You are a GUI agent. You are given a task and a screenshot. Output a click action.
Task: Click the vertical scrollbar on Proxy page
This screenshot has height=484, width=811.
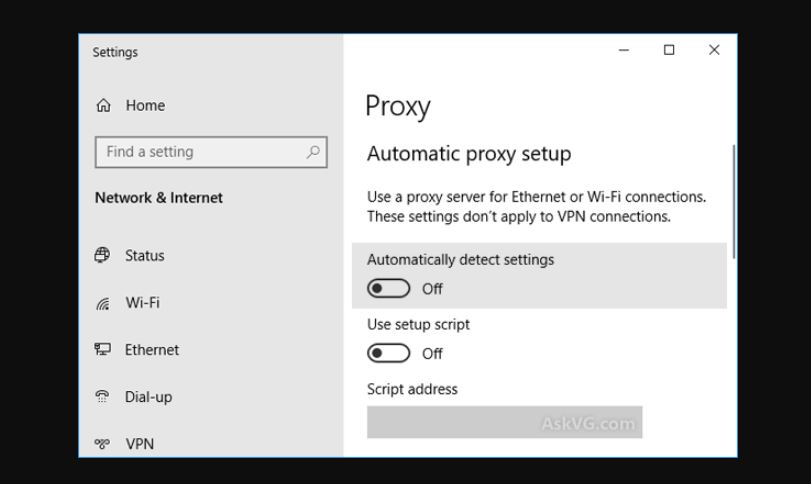pyautogui.click(x=733, y=202)
